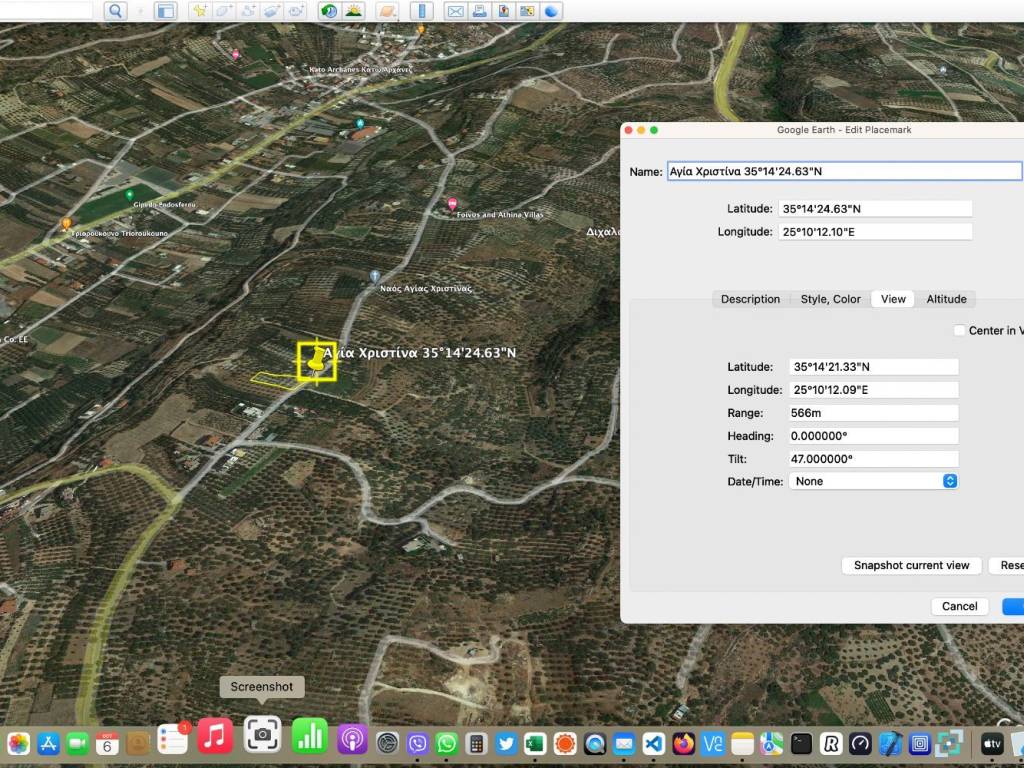Enable the Center in View checkbox
The height and width of the screenshot is (768, 1024).
click(960, 331)
